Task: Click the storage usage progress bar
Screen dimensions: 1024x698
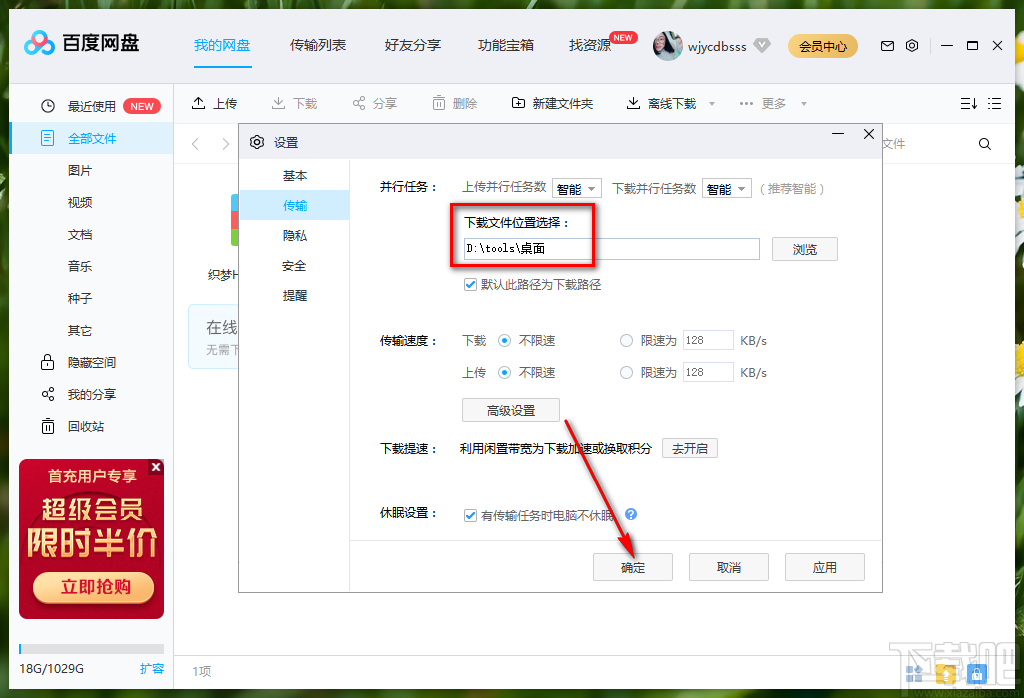Action: coord(91,648)
